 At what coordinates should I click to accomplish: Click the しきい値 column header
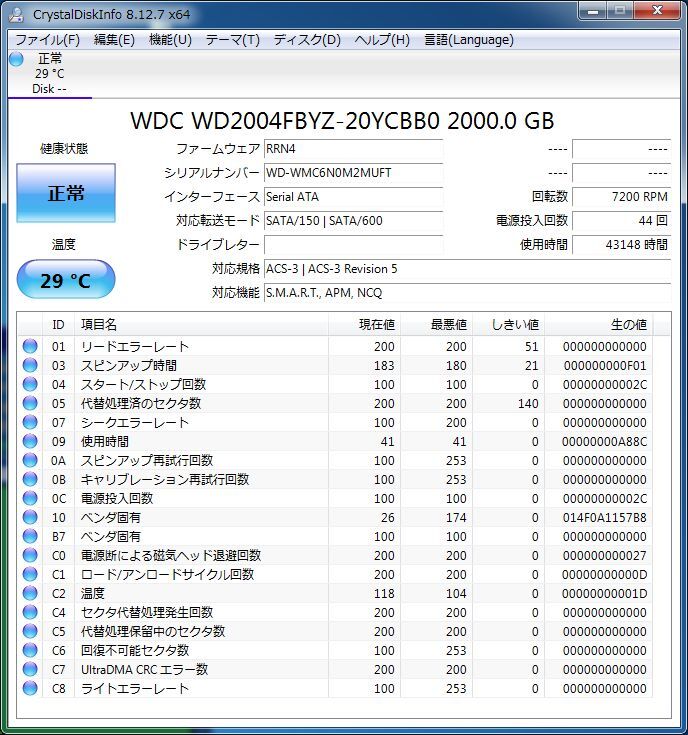508,324
